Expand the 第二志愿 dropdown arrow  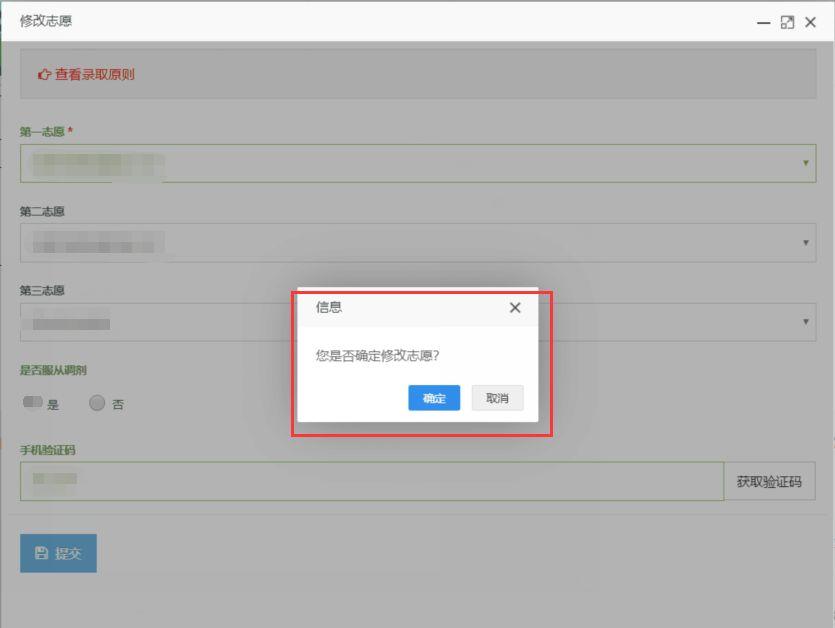[806, 242]
